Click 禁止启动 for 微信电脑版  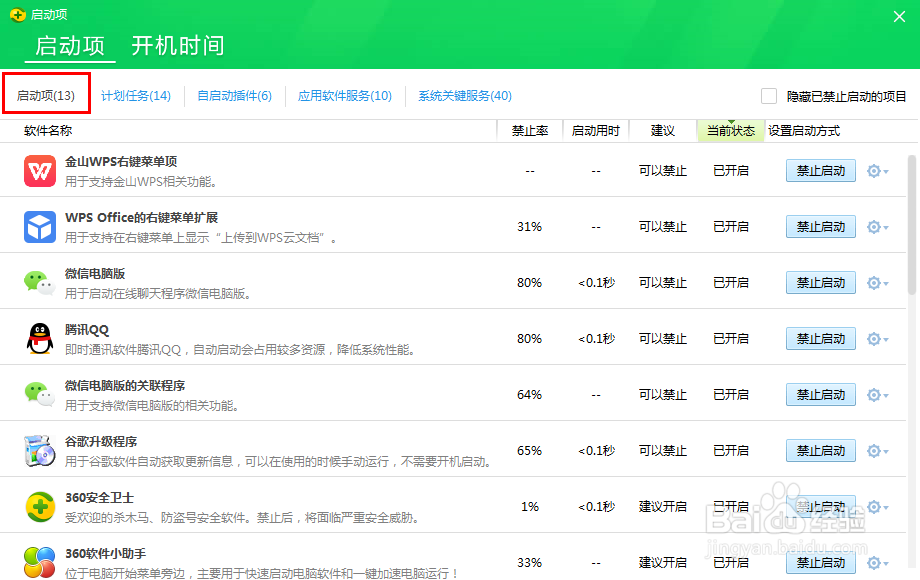[820, 282]
